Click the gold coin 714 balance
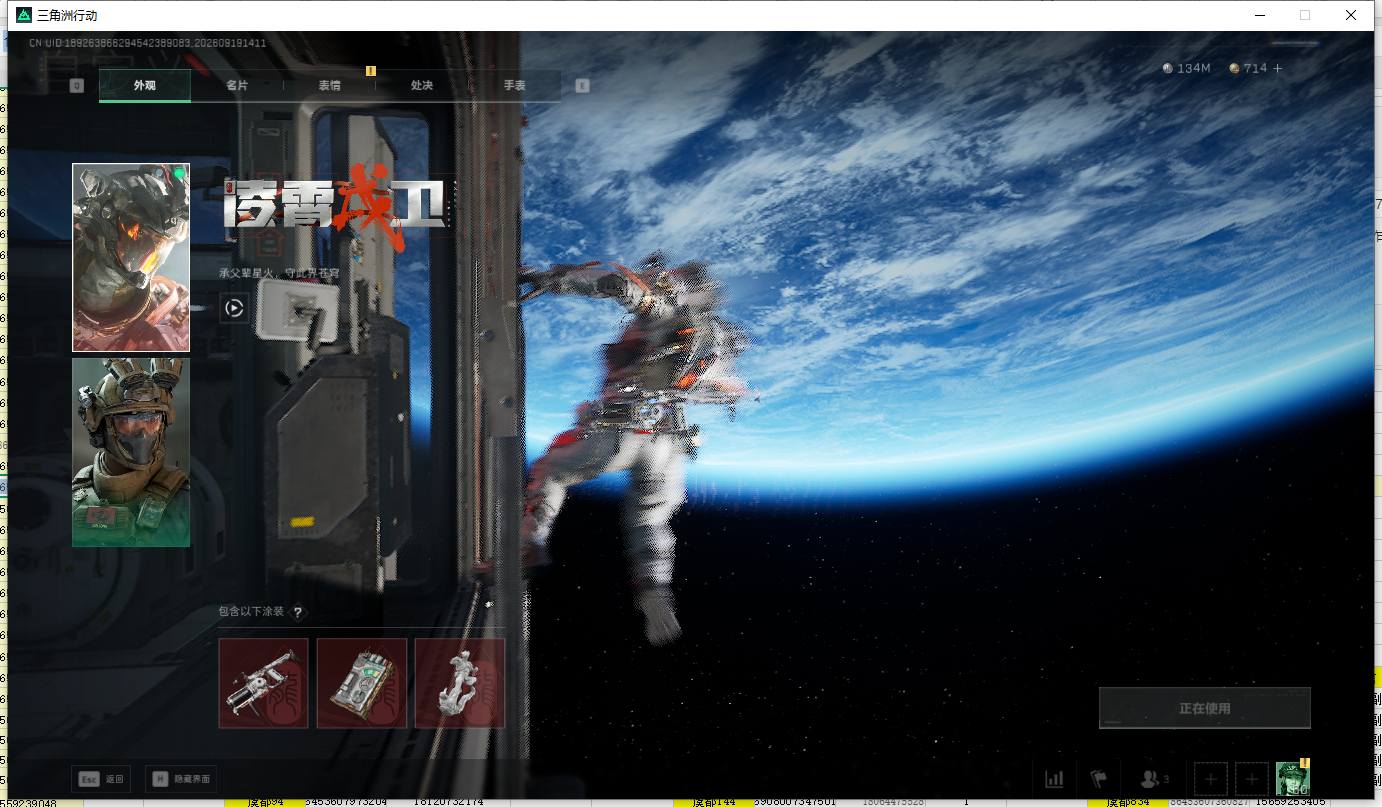 coord(1248,68)
